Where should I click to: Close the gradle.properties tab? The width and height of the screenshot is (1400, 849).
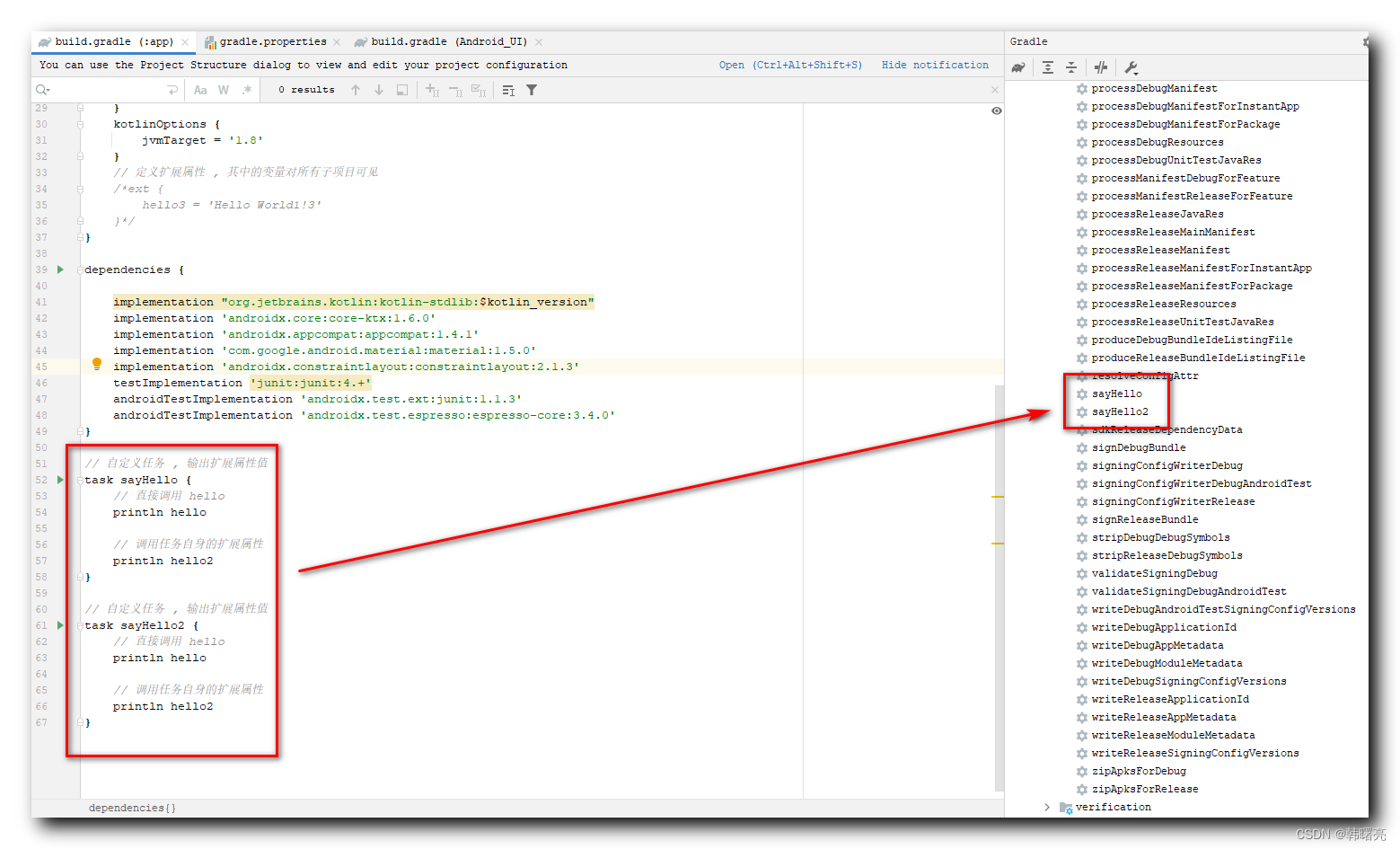337,42
